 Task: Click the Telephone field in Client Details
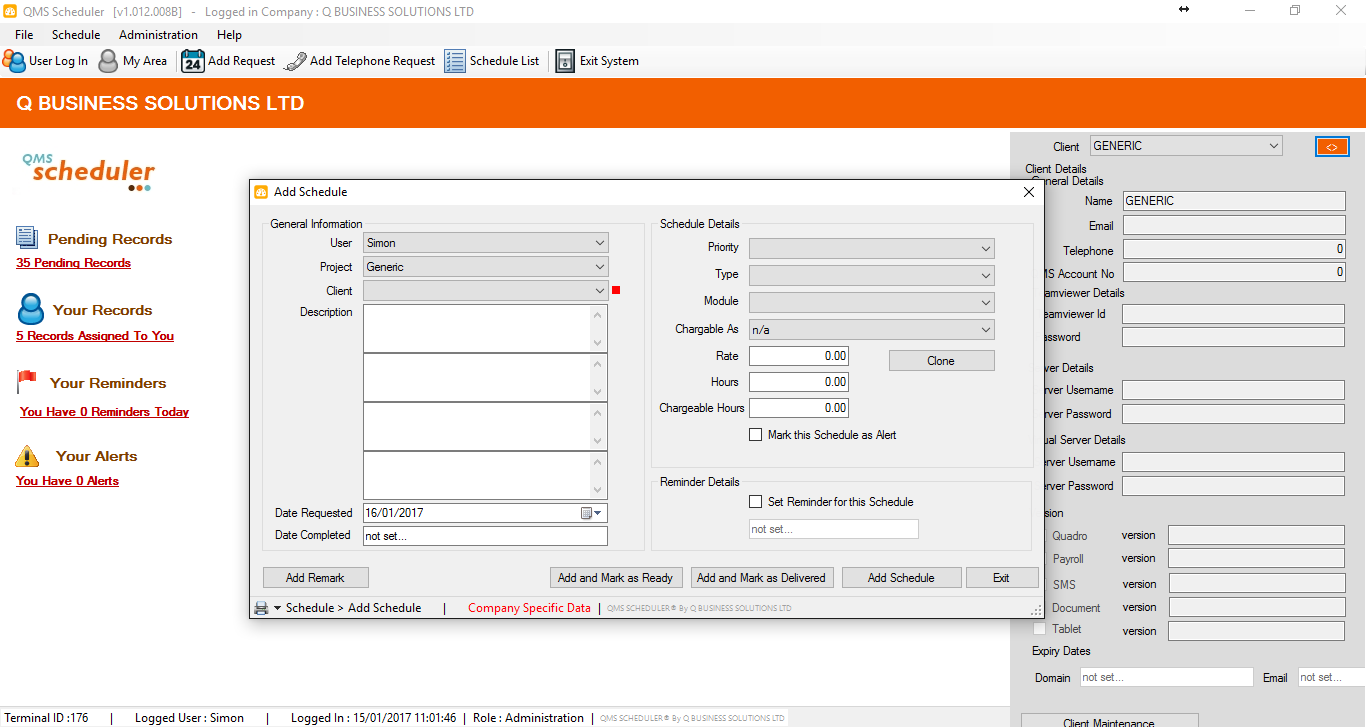point(1234,249)
